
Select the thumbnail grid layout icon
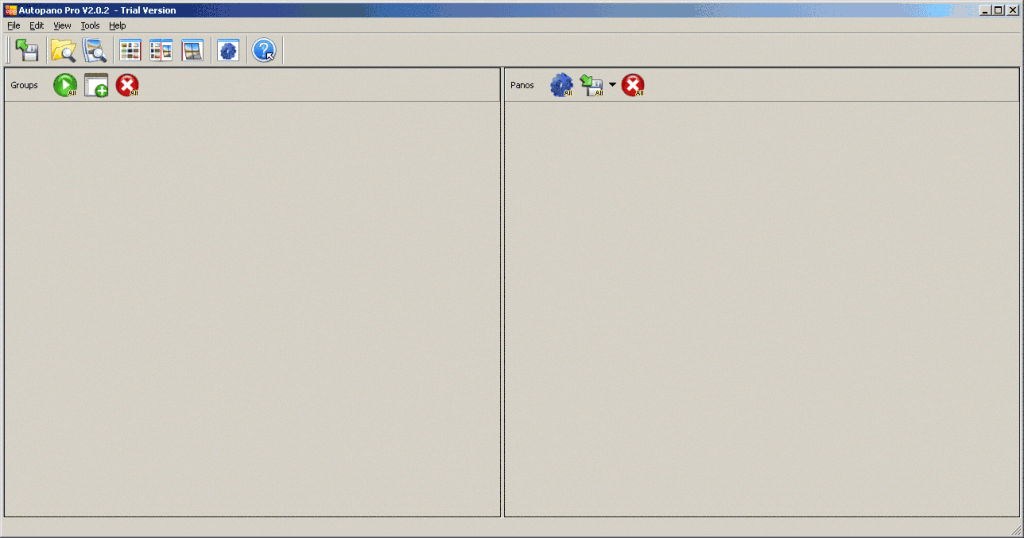pyautogui.click(x=130, y=50)
